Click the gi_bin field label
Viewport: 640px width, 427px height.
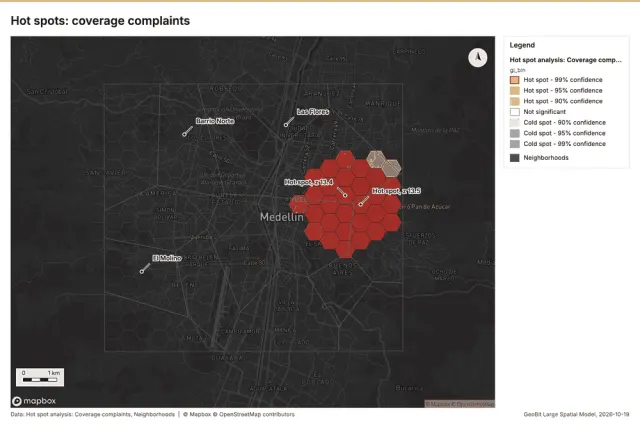click(x=517, y=70)
